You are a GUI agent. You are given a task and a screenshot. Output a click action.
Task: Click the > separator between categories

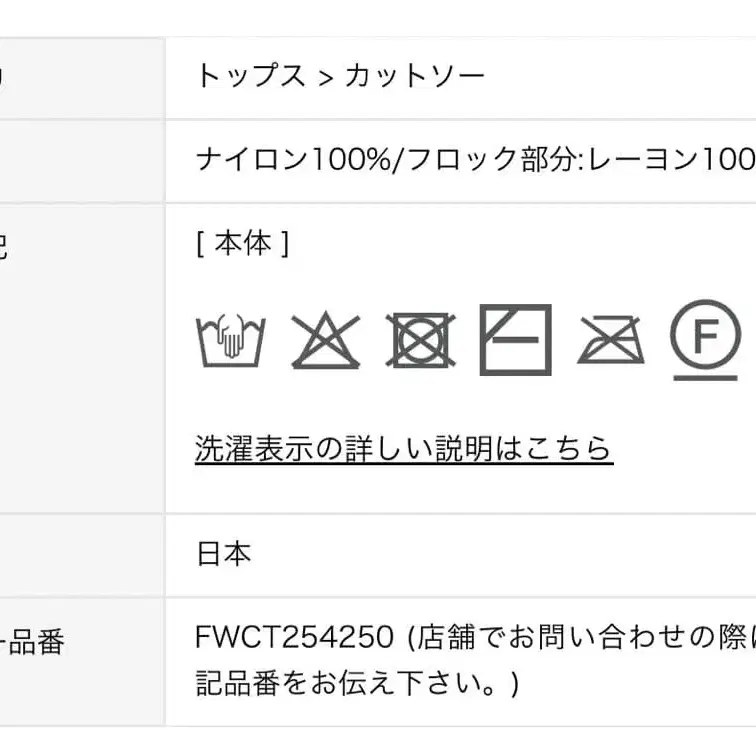324,77
